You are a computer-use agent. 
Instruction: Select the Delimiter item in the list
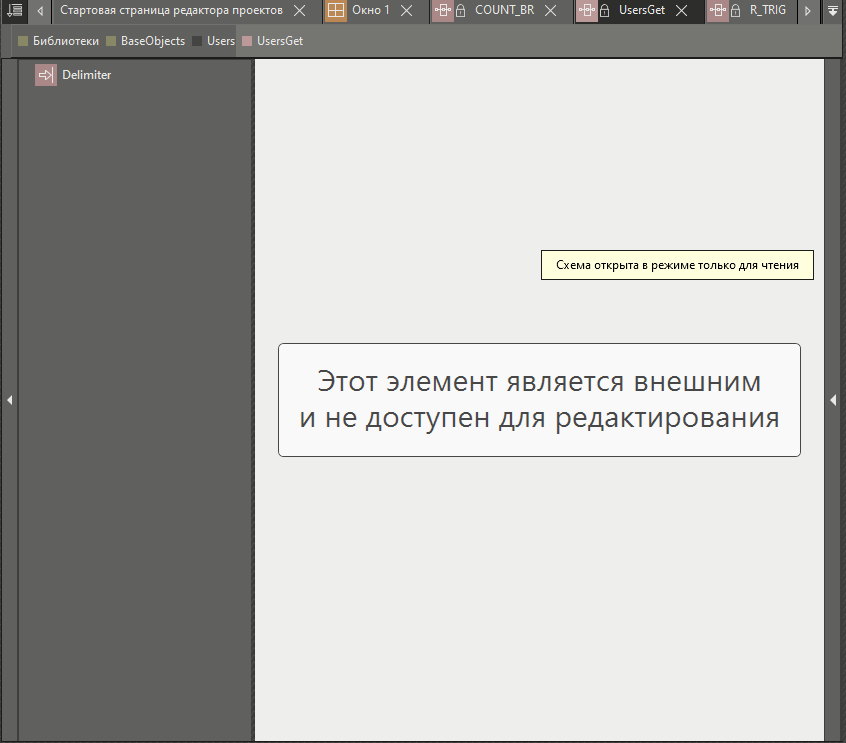(86, 75)
